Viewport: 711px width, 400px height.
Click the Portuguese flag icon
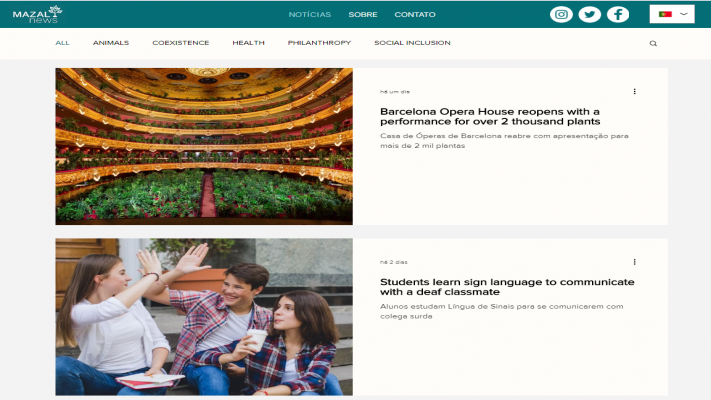[x=665, y=14]
